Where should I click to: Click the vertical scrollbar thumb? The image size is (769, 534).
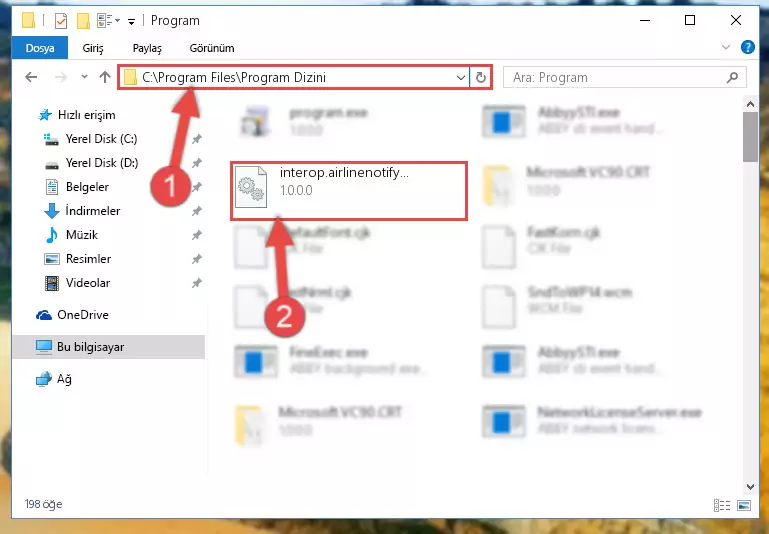point(750,137)
